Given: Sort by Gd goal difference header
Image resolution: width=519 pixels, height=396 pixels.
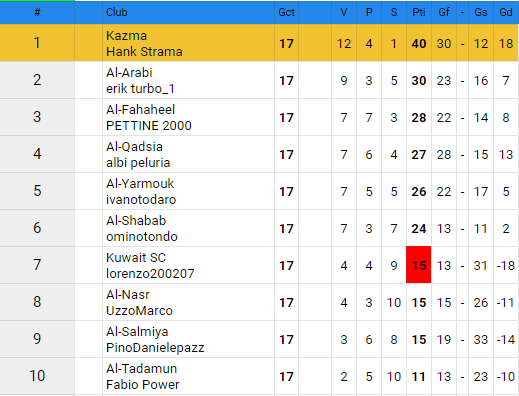Looking at the screenshot, I should pyautogui.click(x=506, y=12).
